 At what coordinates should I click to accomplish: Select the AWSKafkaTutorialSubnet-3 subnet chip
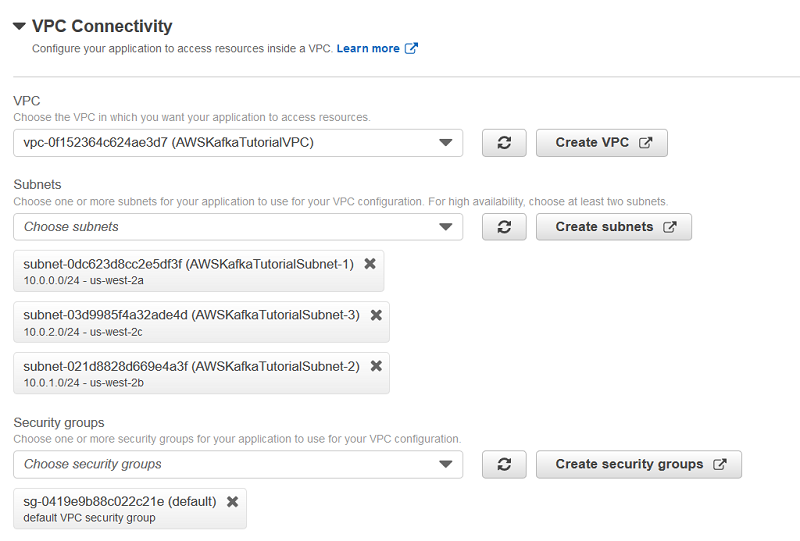[x=201, y=322]
